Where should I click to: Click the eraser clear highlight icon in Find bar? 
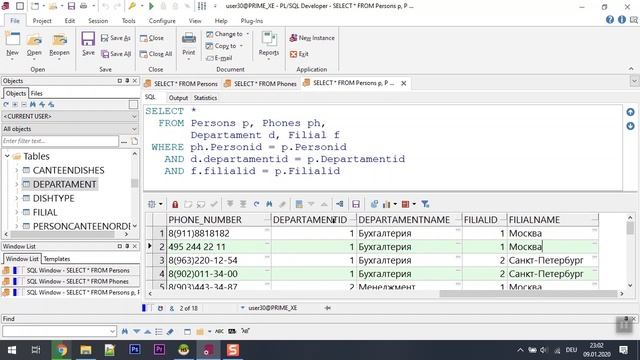coord(170,331)
